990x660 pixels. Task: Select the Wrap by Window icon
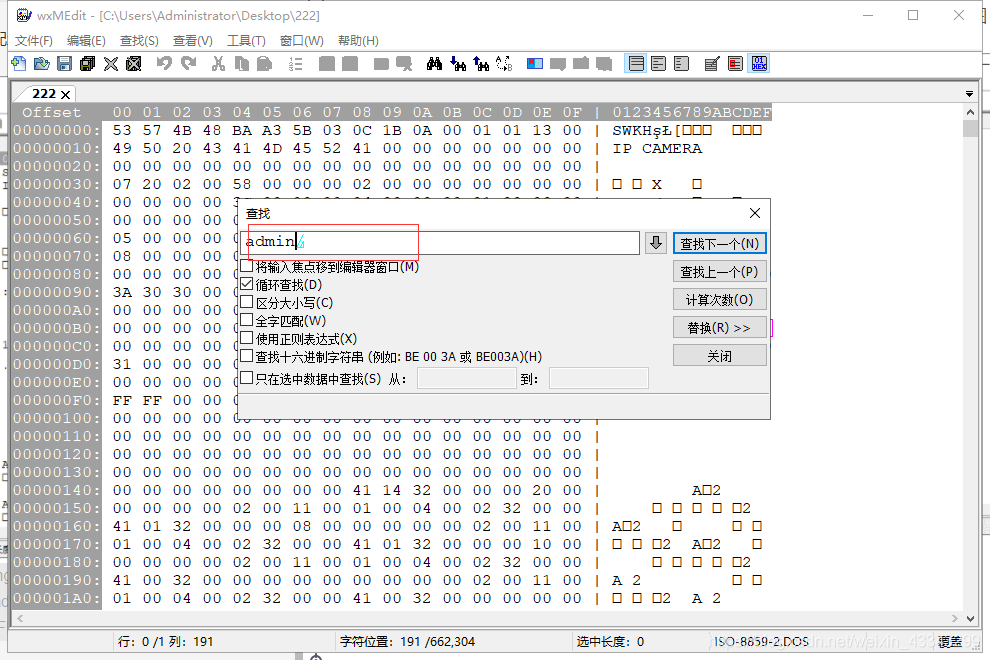(x=659, y=64)
